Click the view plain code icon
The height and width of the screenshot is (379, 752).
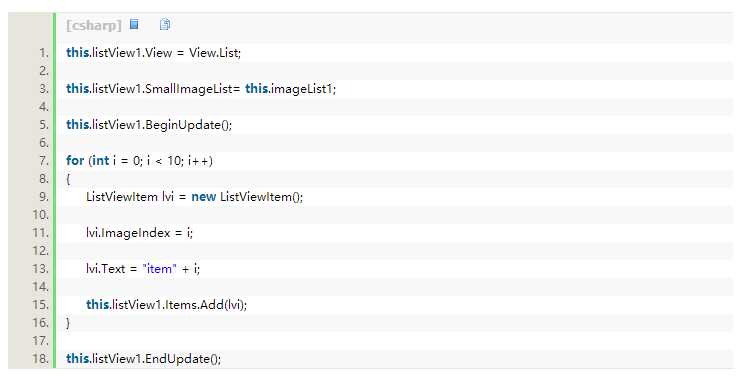135,24
